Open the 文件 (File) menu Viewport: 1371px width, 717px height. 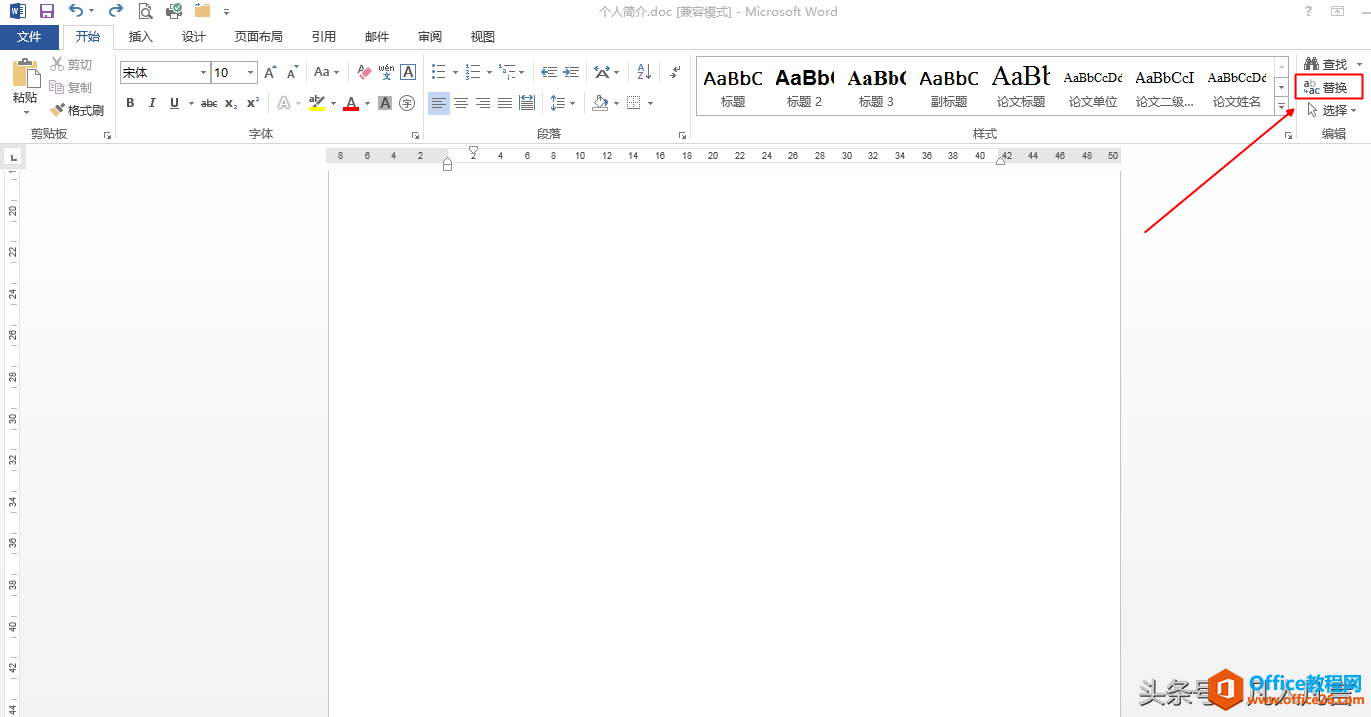(29, 37)
